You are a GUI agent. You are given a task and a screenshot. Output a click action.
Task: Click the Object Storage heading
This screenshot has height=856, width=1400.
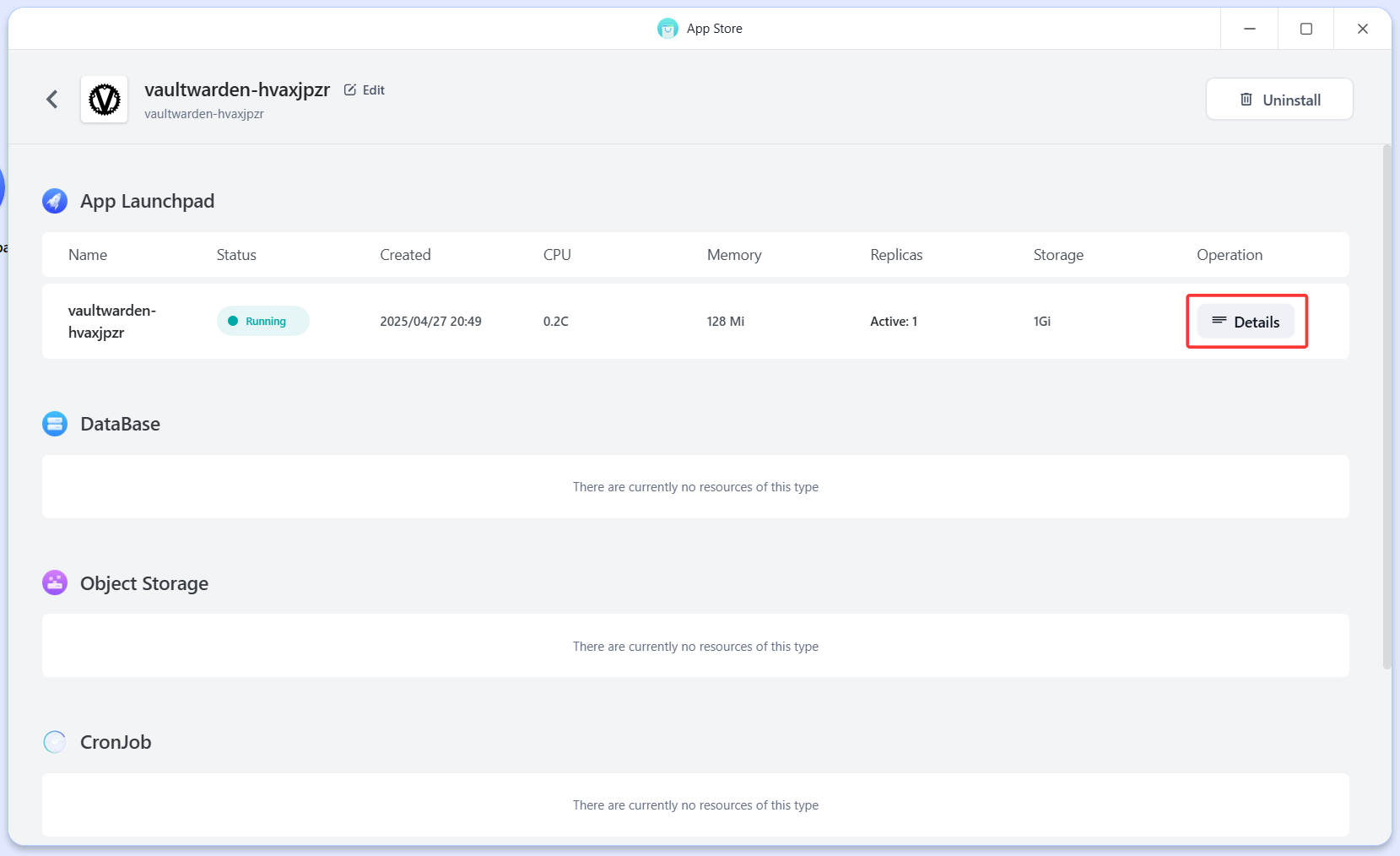[144, 583]
